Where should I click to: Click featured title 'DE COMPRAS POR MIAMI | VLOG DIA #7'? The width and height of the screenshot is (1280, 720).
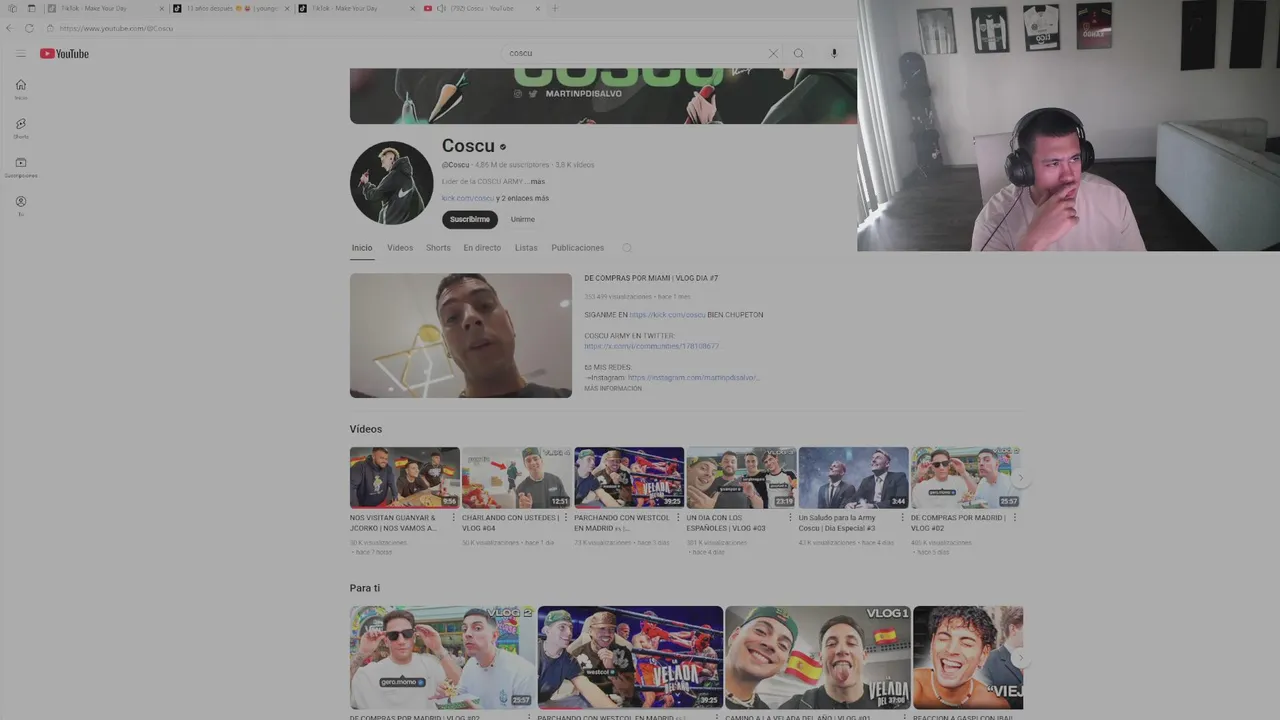tap(651, 278)
